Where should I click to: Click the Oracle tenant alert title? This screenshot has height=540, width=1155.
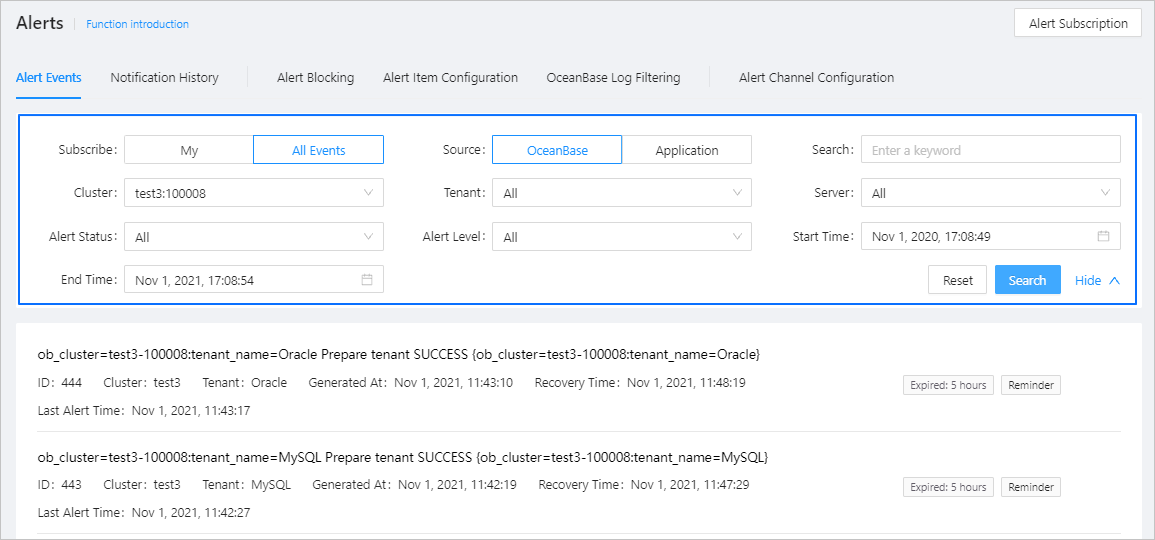[x=399, y=355]
